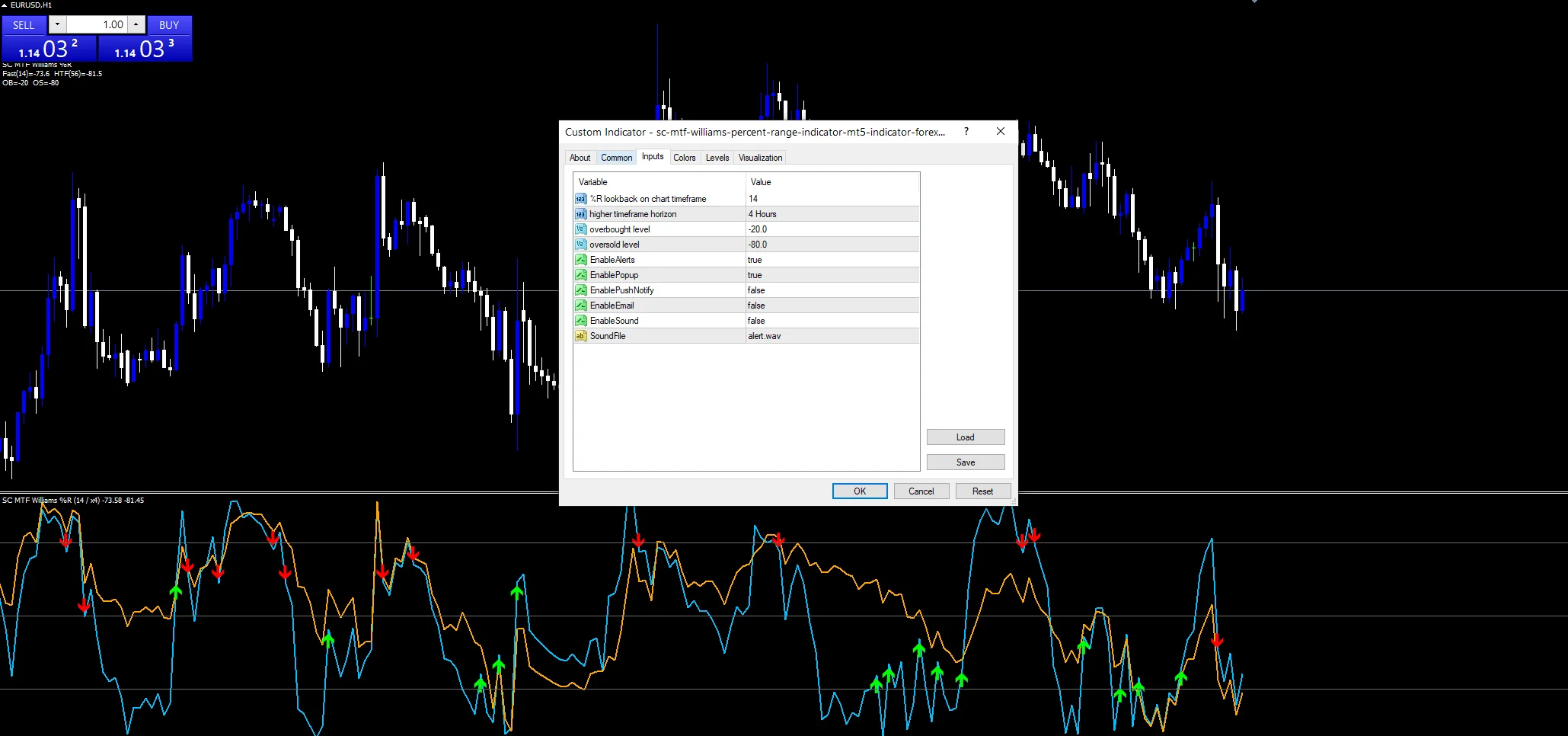The width and height of the screenshot is (1568, 736).
Task: Click the lot volume down arrow
Action: click(57, 25)
